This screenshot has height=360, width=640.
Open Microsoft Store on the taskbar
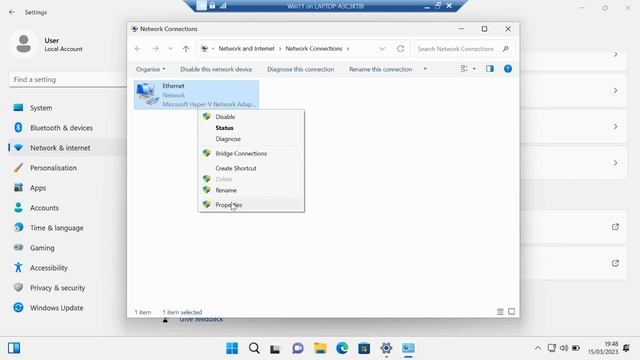point(364,348)
